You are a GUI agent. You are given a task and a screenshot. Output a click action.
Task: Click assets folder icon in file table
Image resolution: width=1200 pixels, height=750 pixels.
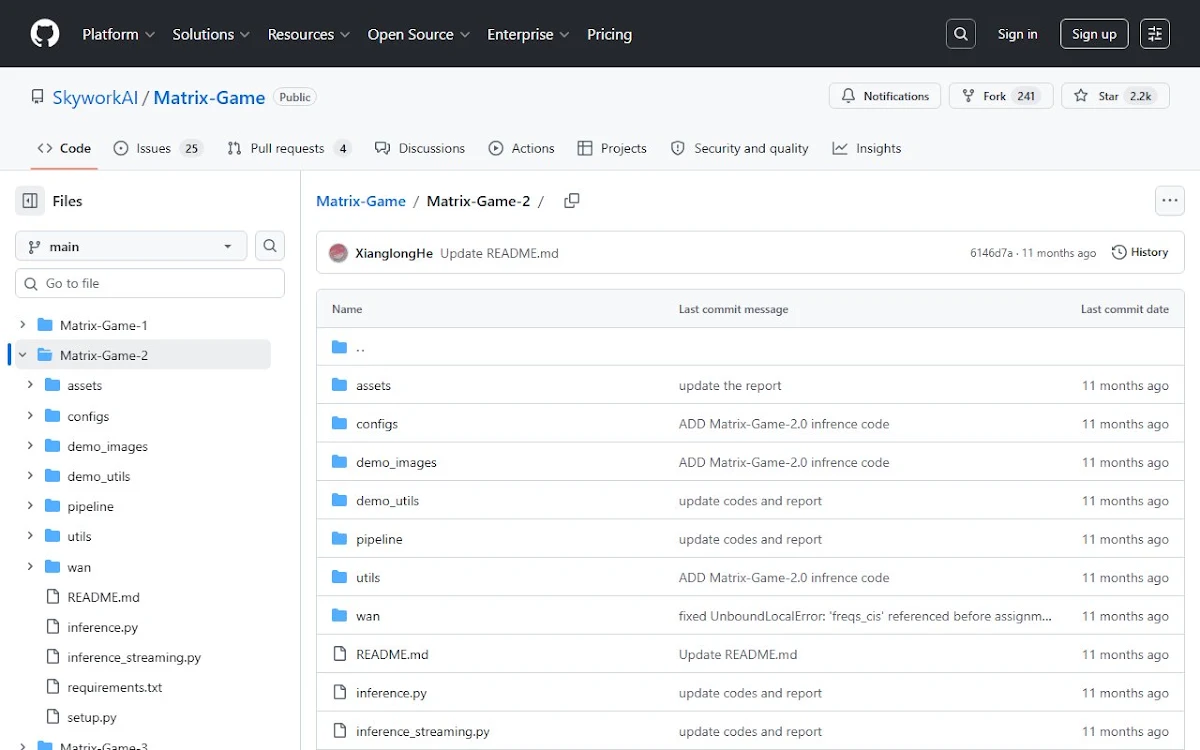click(339, 385)
